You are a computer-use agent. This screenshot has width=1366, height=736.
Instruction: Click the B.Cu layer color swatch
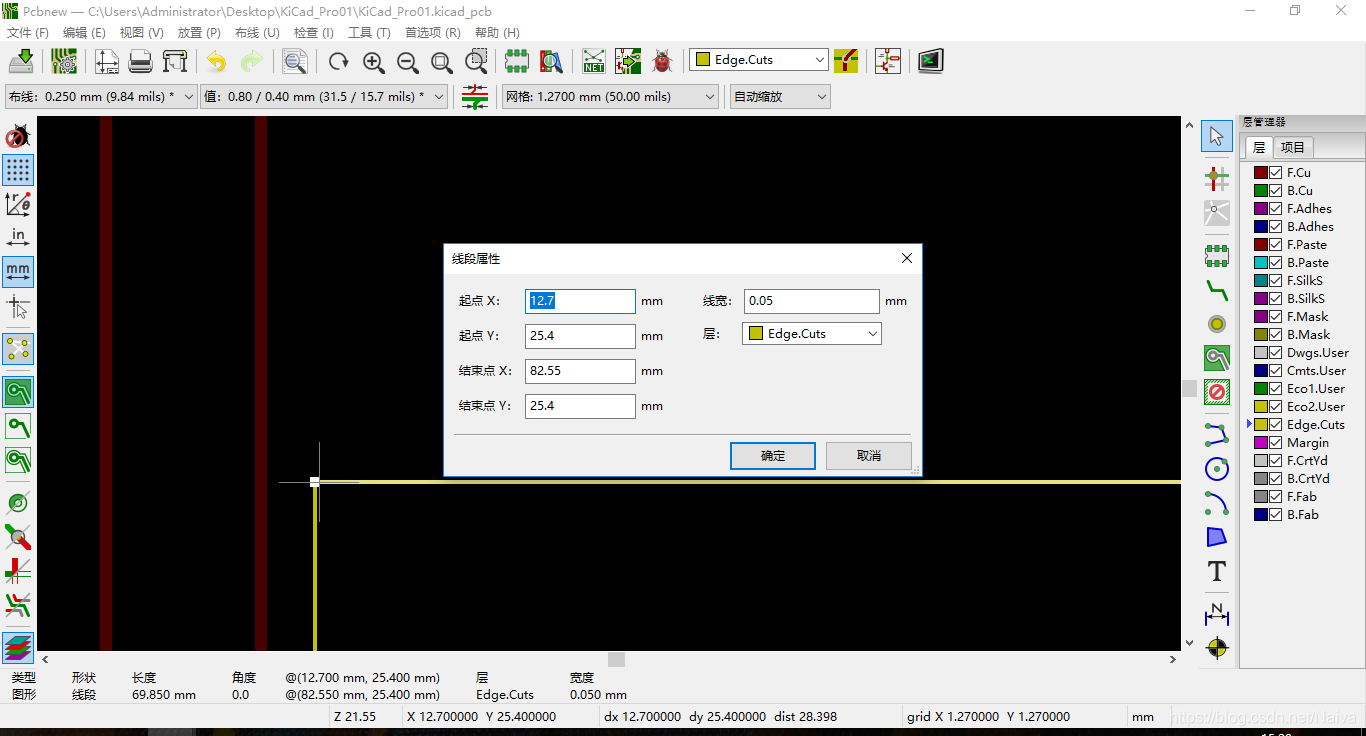(x=1260, y=190)
